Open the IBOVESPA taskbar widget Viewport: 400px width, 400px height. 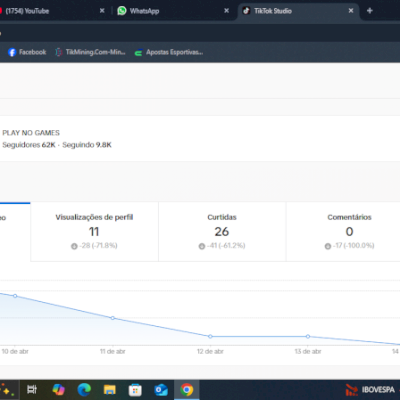pos(371,389)
